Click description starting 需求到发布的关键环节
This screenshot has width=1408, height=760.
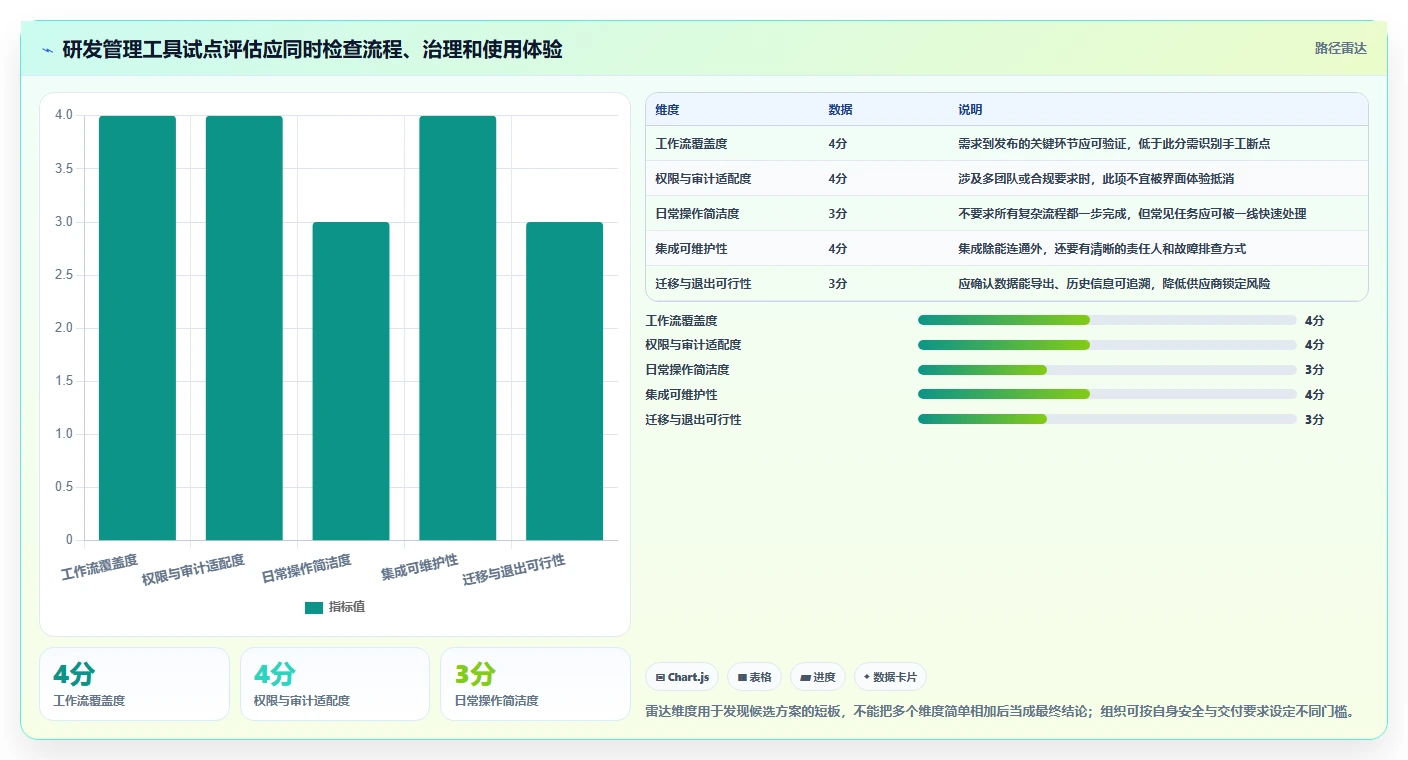tap(1114, 144)
